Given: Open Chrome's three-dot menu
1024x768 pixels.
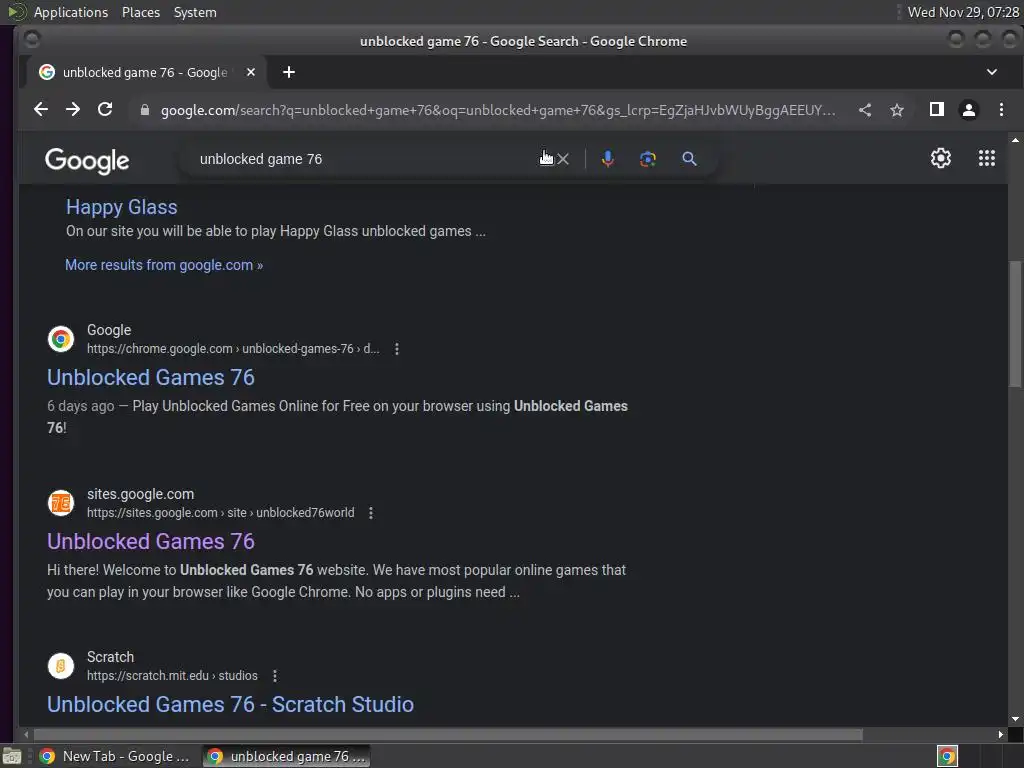Looking at the screenshot, I should [x=1001, y=110].
